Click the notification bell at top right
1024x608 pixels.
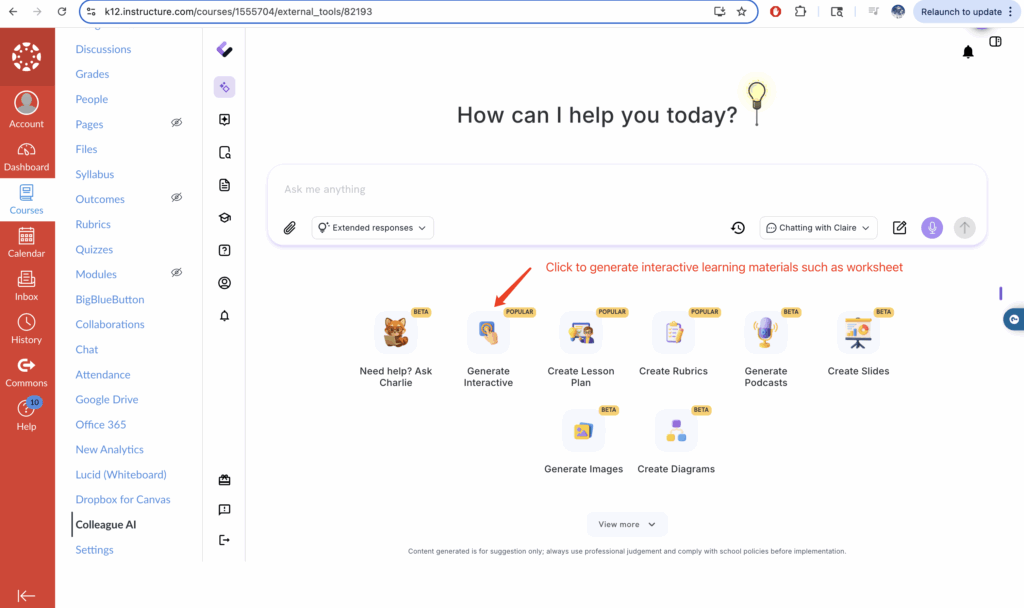click(968, 52)
